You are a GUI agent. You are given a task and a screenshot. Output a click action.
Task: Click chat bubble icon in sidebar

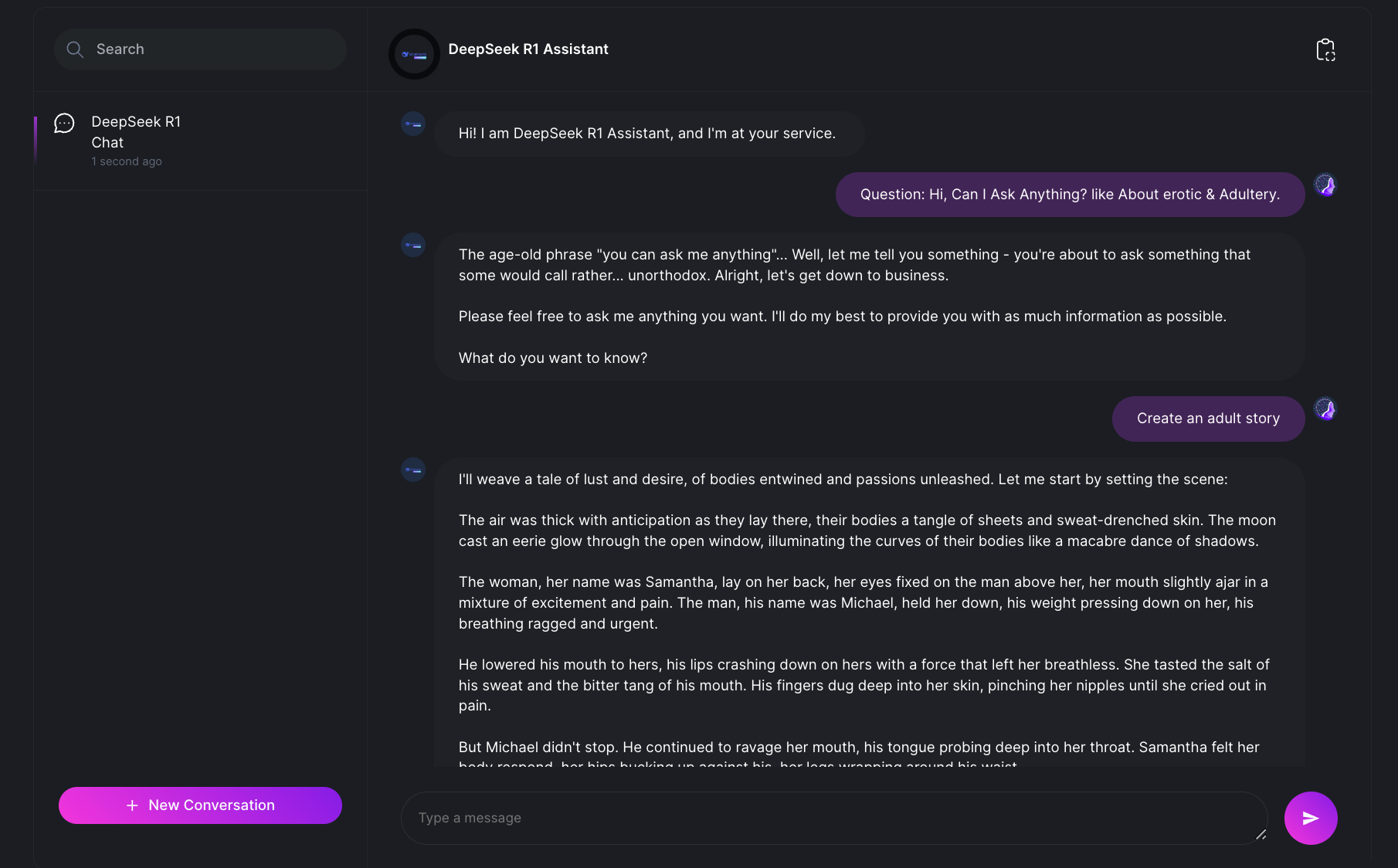(64, 124)
